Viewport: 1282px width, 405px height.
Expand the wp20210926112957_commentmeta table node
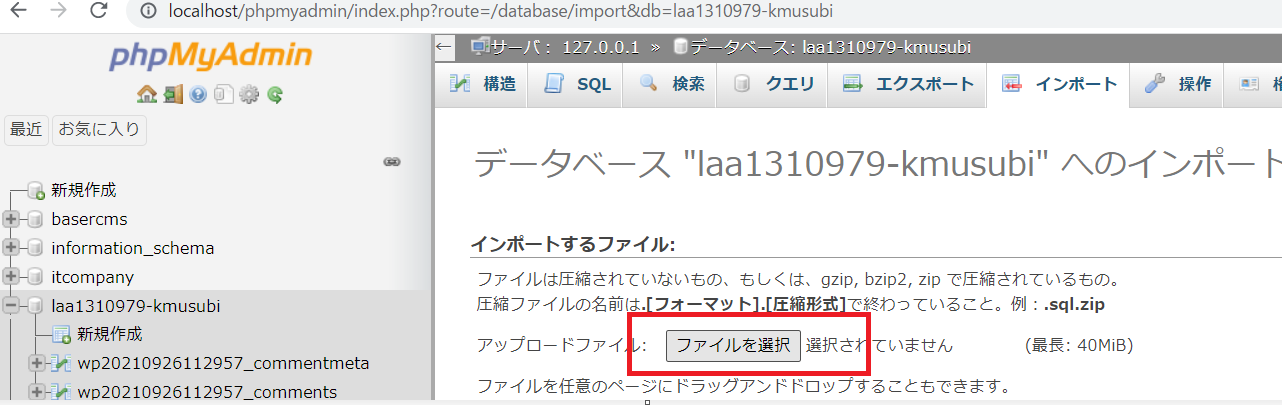click(38, 363)
